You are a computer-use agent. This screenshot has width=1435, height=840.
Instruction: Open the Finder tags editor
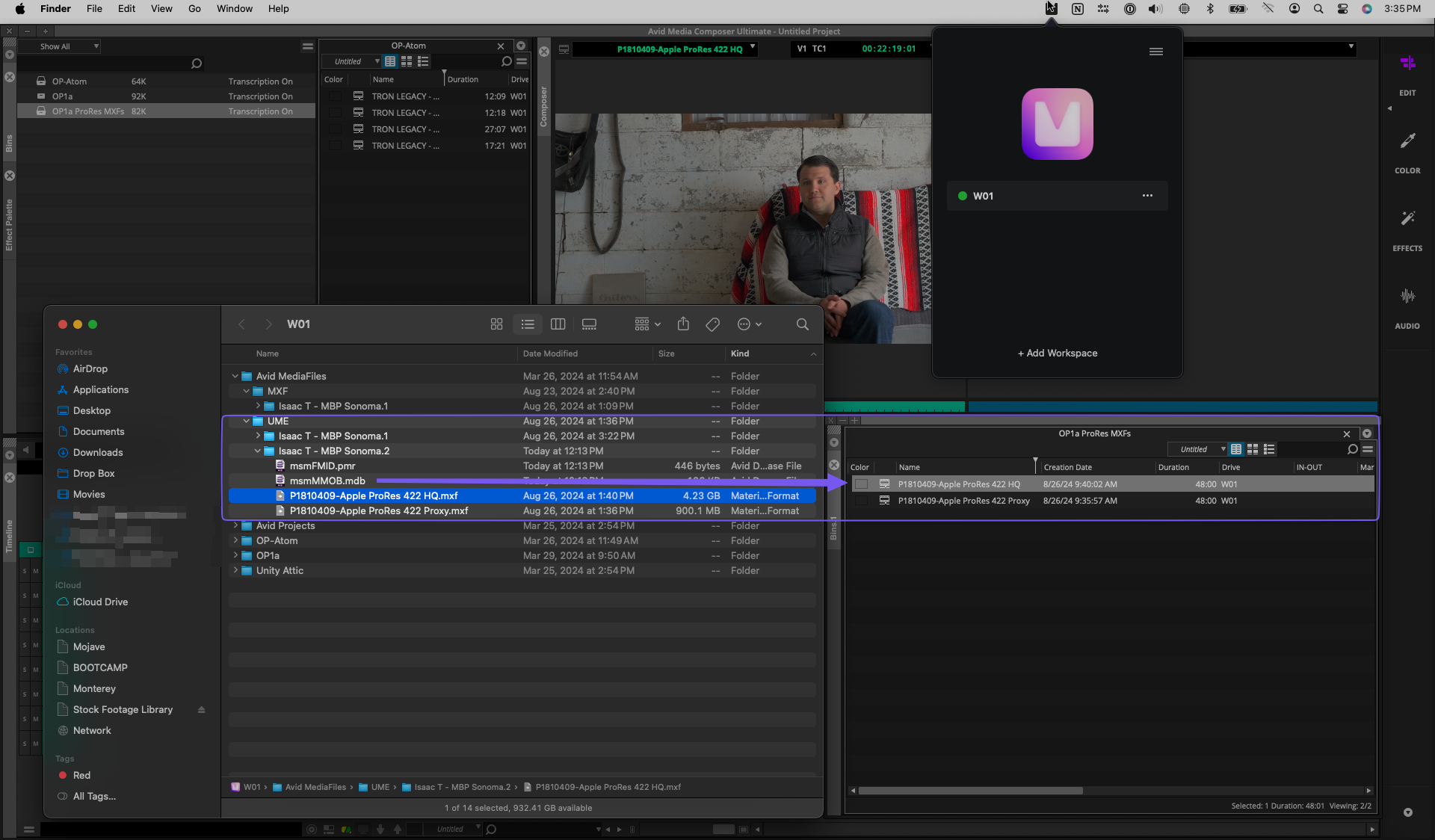(x=713, y=324)
